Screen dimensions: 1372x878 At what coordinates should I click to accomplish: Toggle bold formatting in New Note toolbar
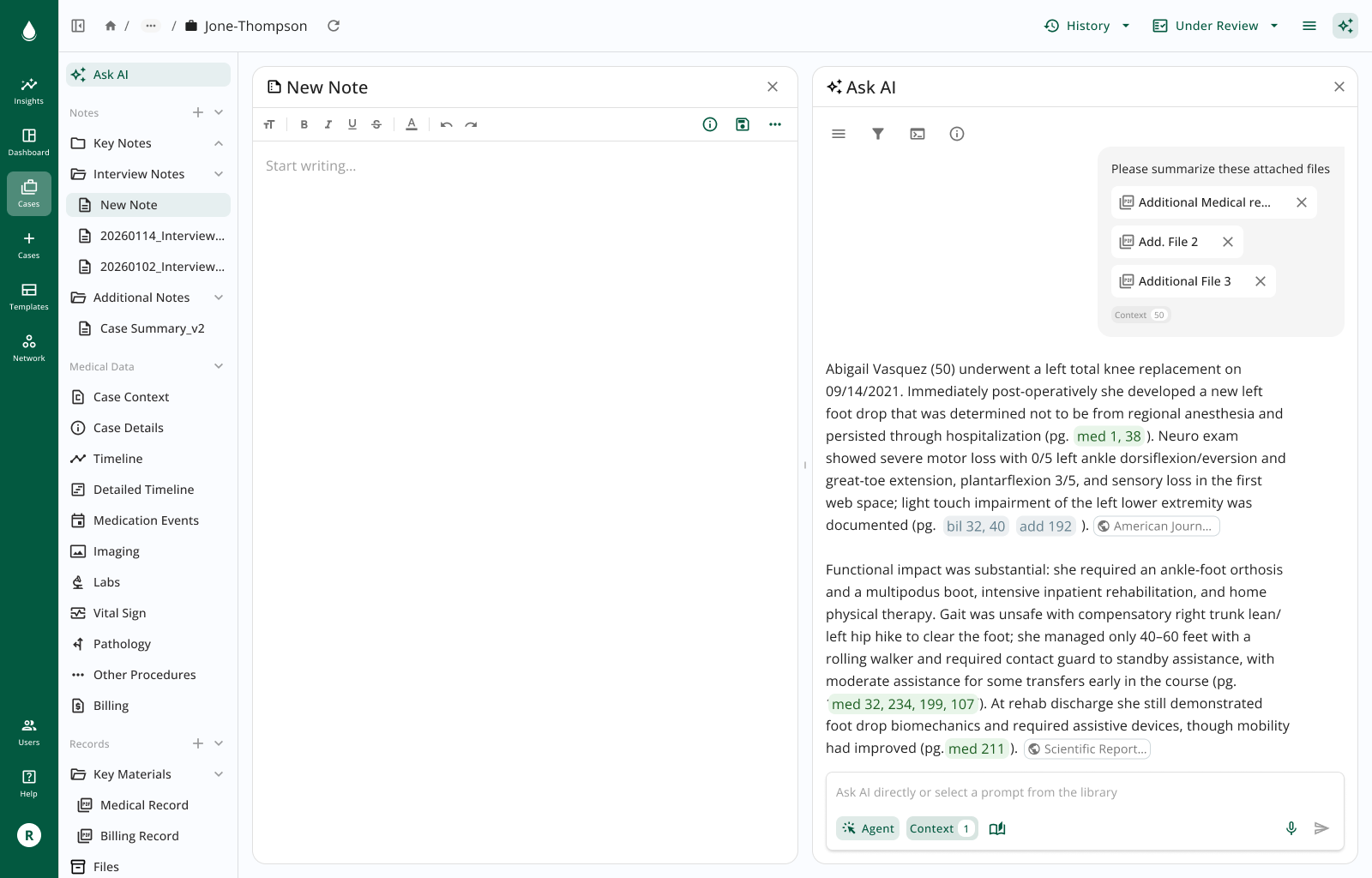[x=304, y=124]
